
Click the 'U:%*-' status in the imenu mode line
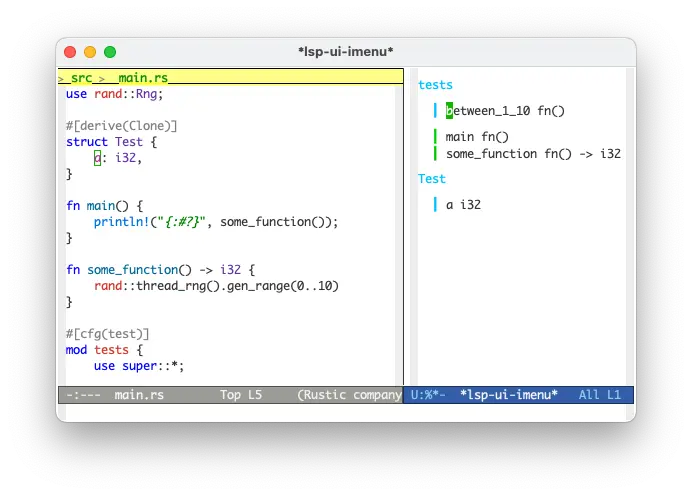[x=428, y=395]
